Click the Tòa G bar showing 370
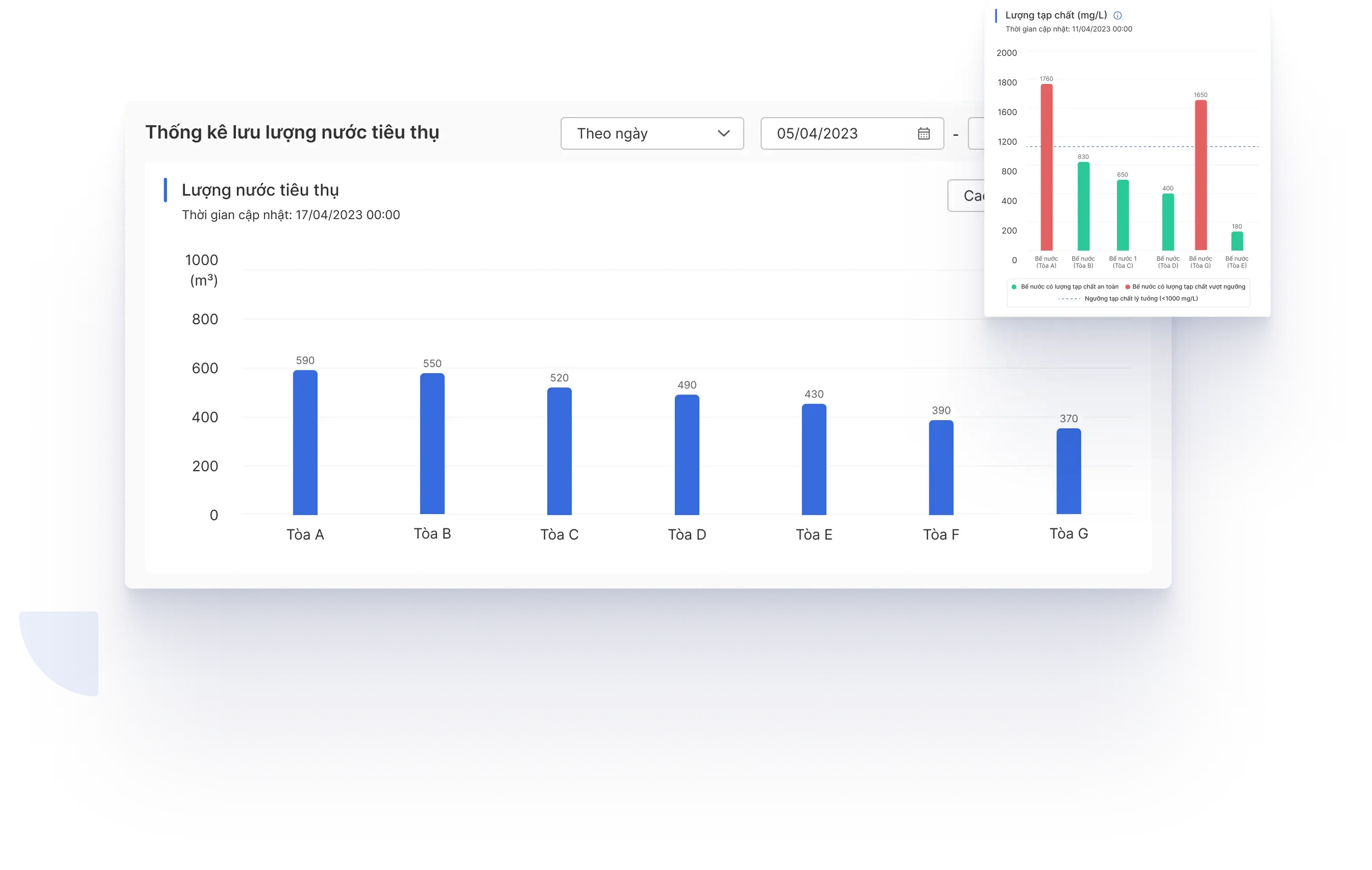Viewport: 1372px width, 870px height. [x=1068, y=471]
